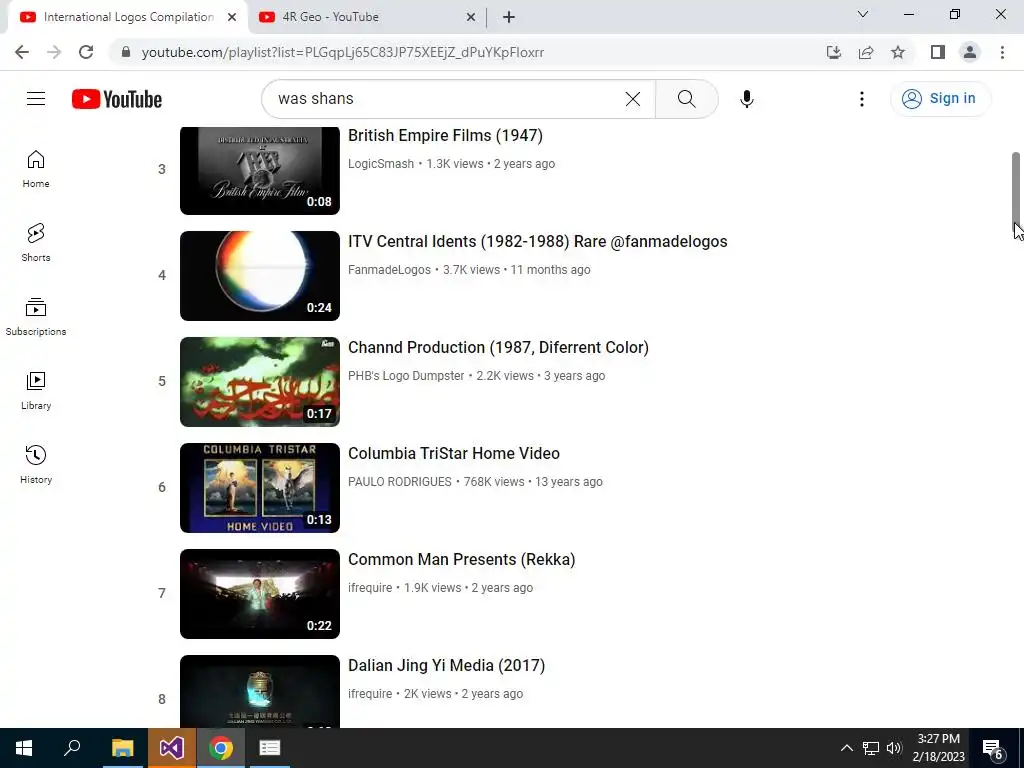
Task: Open the taskbar app with list-window icon
Action: click(270, 748)
